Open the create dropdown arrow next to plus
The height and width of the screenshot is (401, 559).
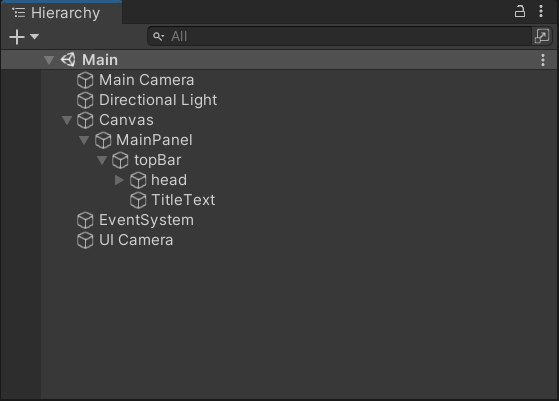pos(35,36)
